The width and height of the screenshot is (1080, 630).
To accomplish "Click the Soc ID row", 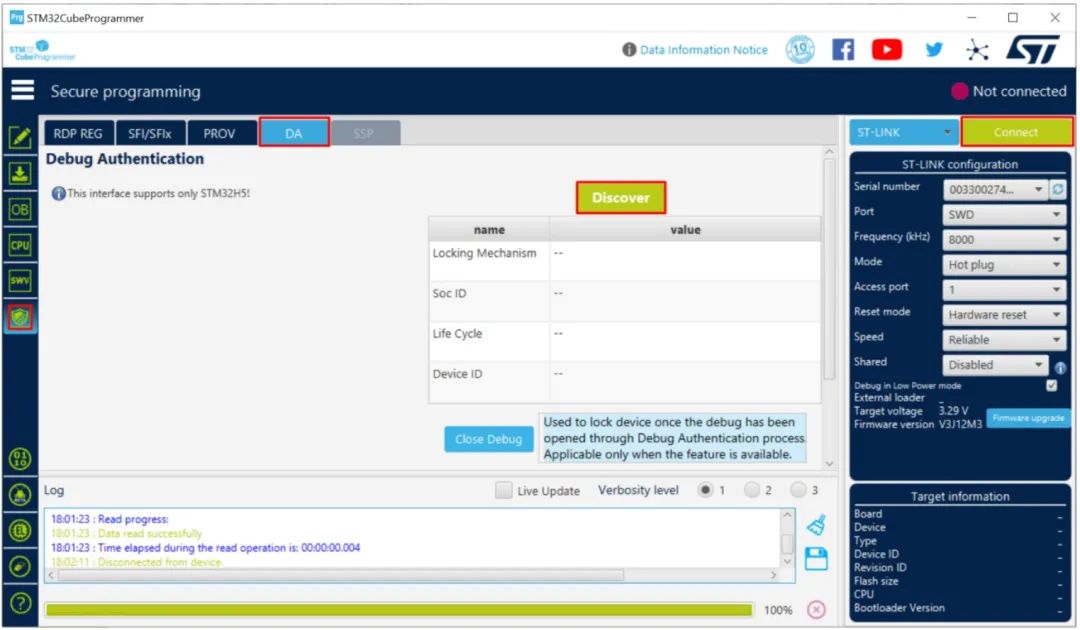I will click(x=625, y=300).
